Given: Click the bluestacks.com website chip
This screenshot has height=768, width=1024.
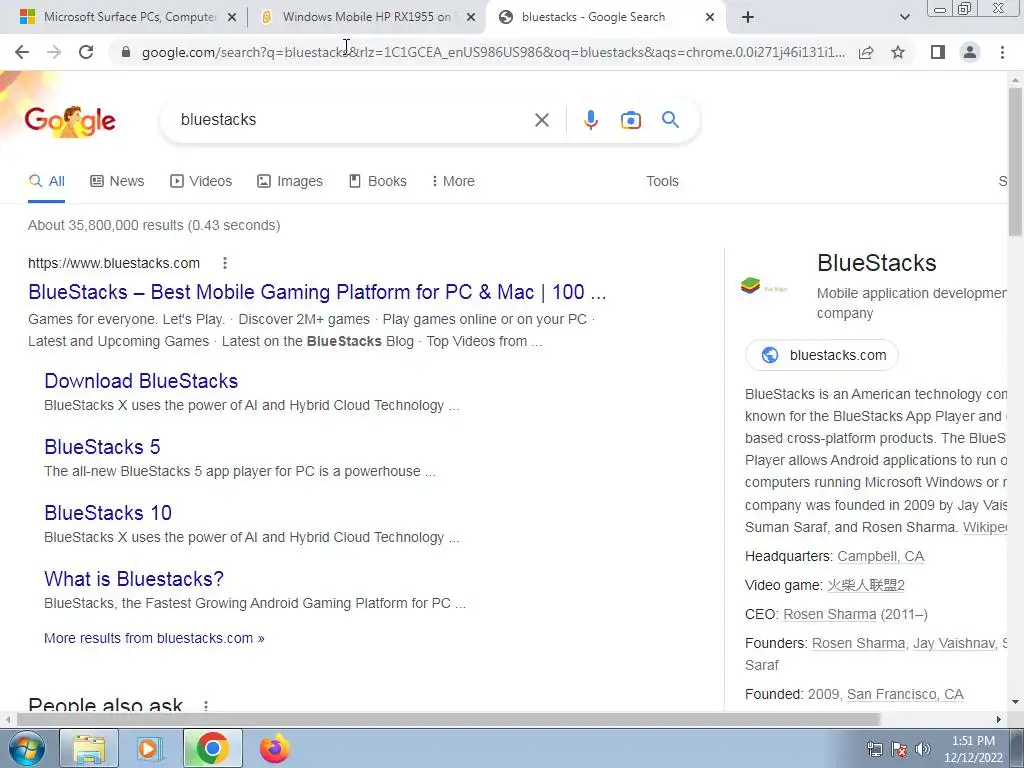Looking at the screenshot, I should [x=822, y=355].
